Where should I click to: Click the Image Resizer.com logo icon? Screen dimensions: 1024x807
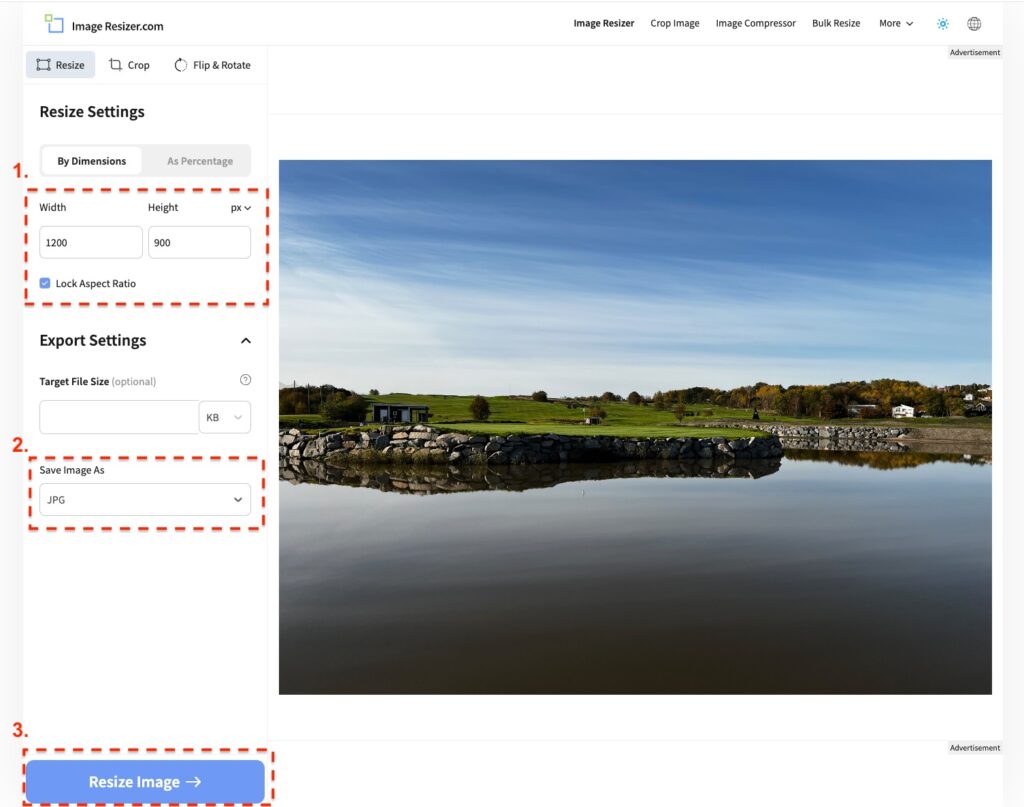(54, 24)
